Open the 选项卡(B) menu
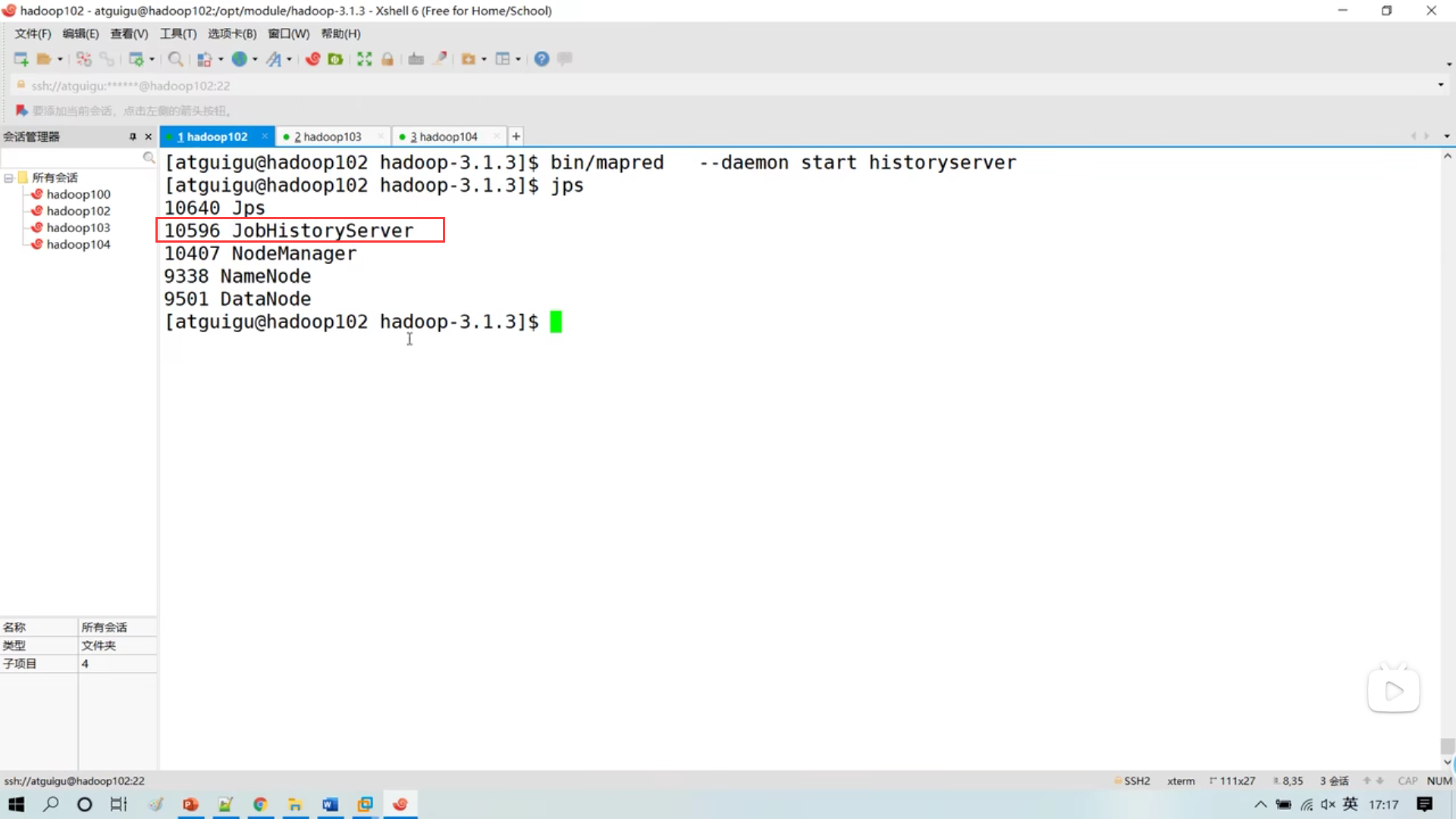The width and height of the screenshot is (1456, 819). click(232, 33)
